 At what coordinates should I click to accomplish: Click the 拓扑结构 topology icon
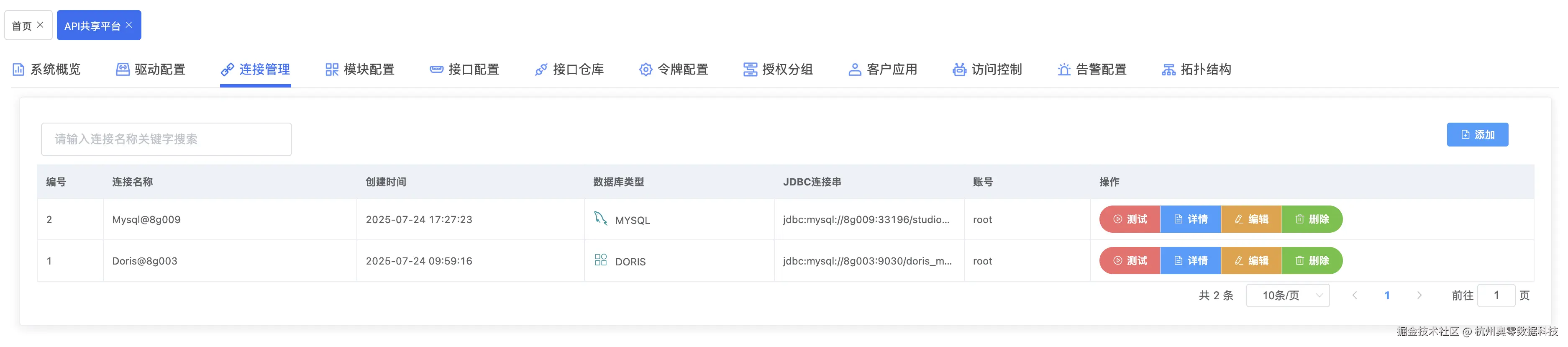coord(1169,69)
